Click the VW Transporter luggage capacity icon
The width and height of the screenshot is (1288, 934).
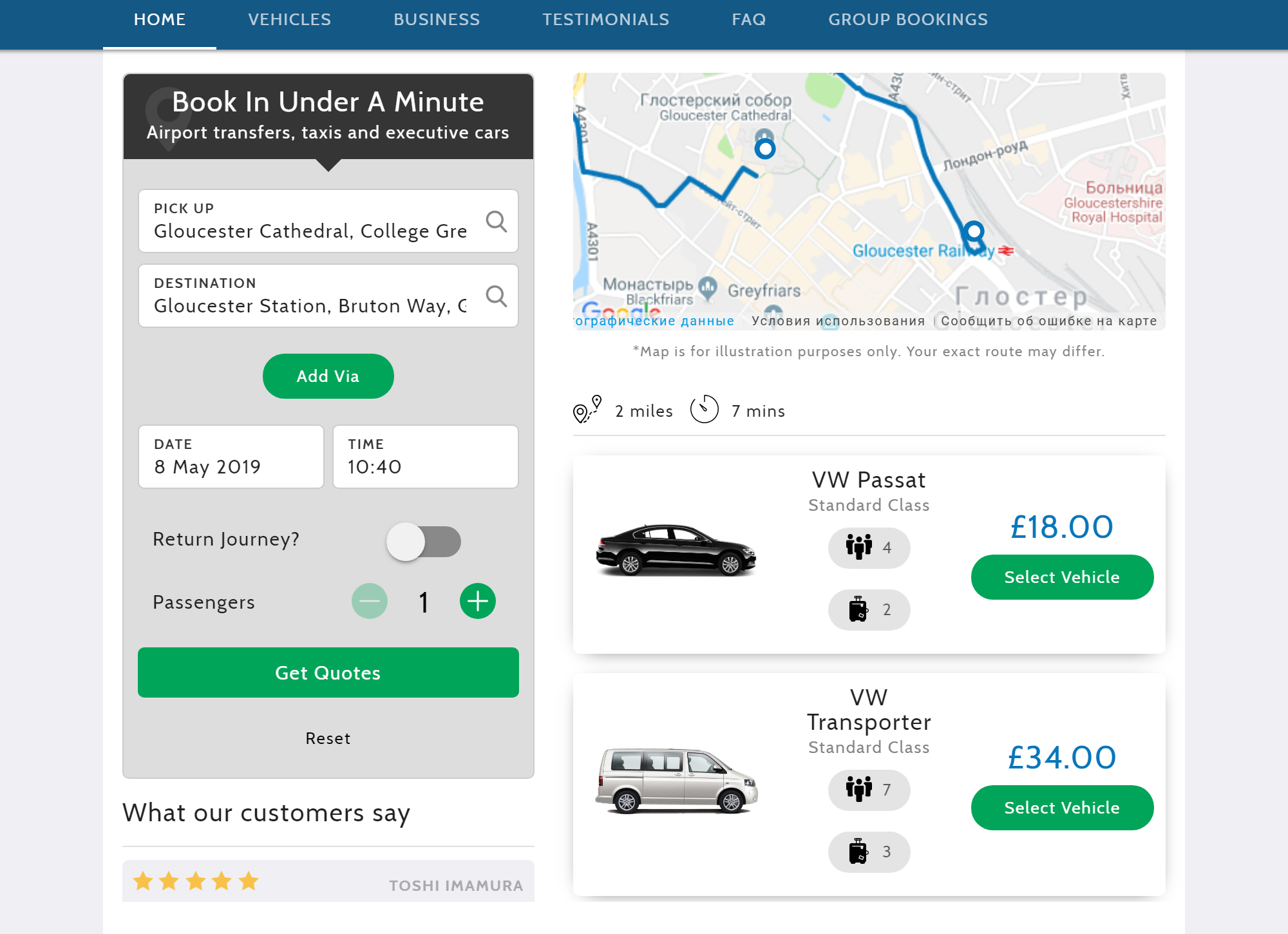click(858, 852)
